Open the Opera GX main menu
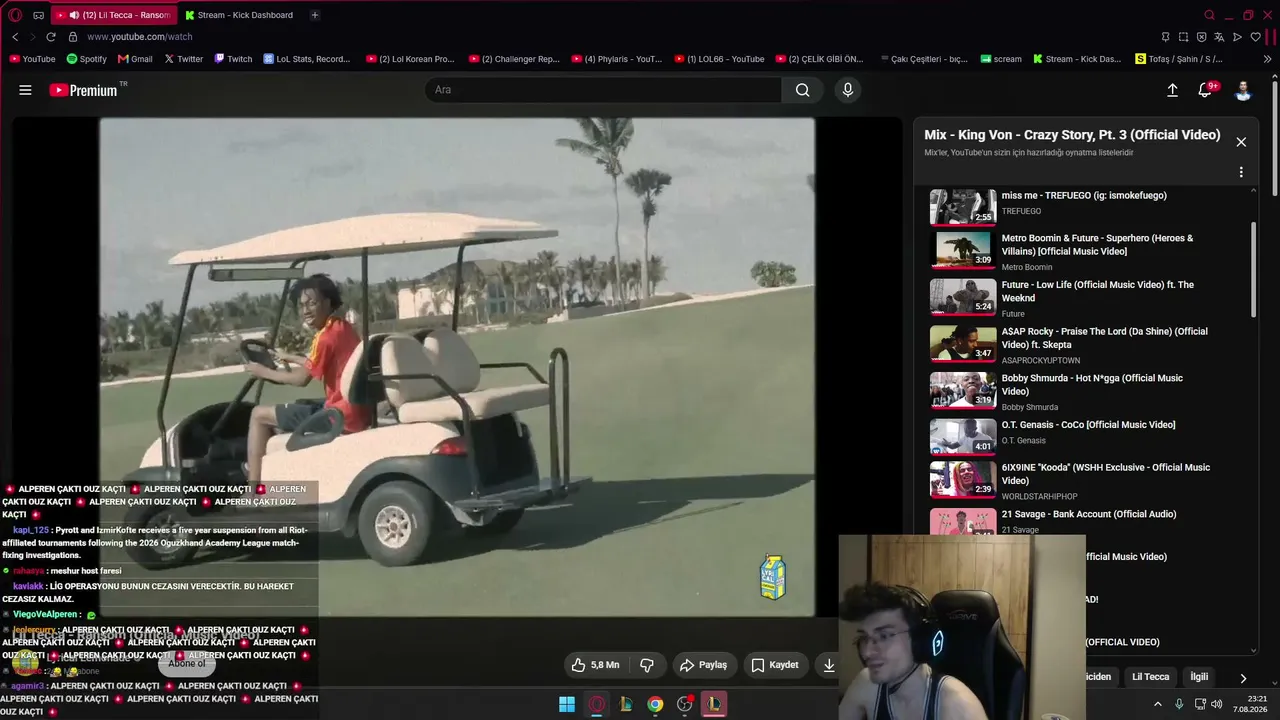Image resolution: width=1280 pixels, height=720 pixels. pos(15,15)
